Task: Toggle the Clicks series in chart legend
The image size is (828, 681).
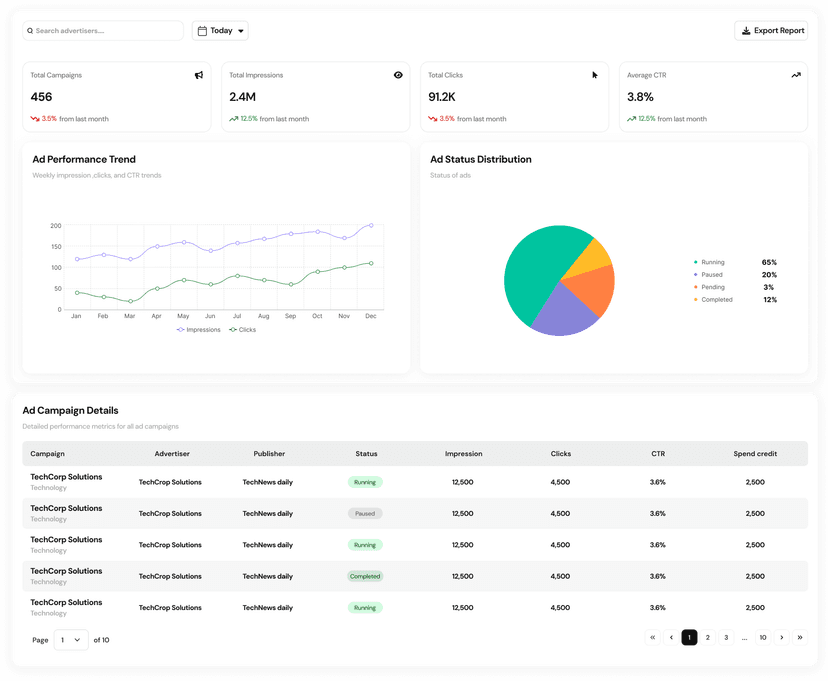Action: pos(243,329)
